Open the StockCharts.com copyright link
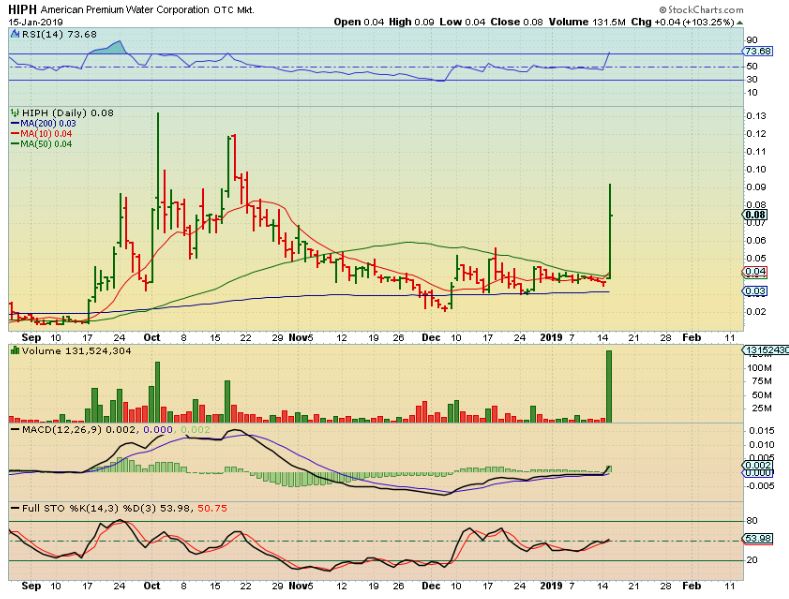Viewport: 789px width, 599px height. point(701,10)
